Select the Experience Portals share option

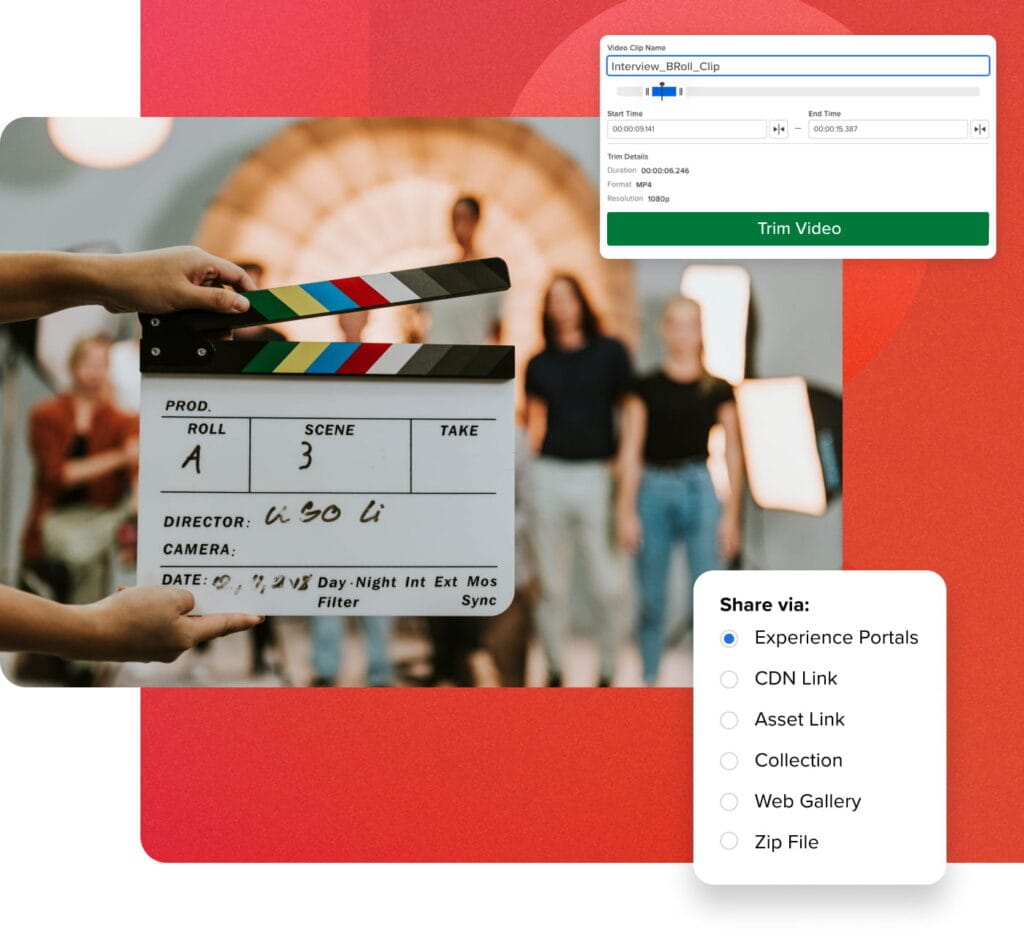click(729, 638)
